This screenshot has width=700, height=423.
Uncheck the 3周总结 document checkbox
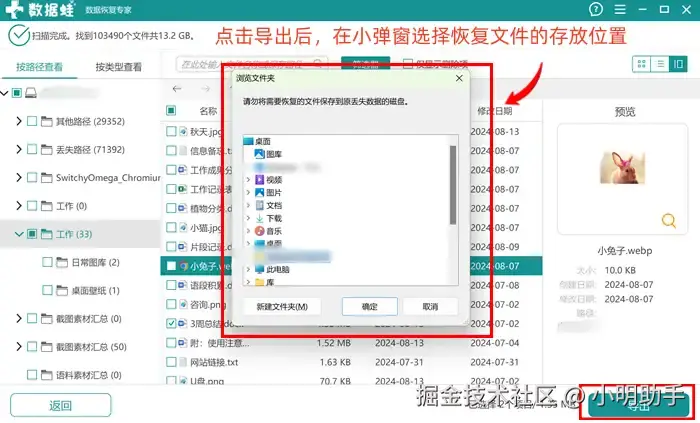[x=171, y=323]
